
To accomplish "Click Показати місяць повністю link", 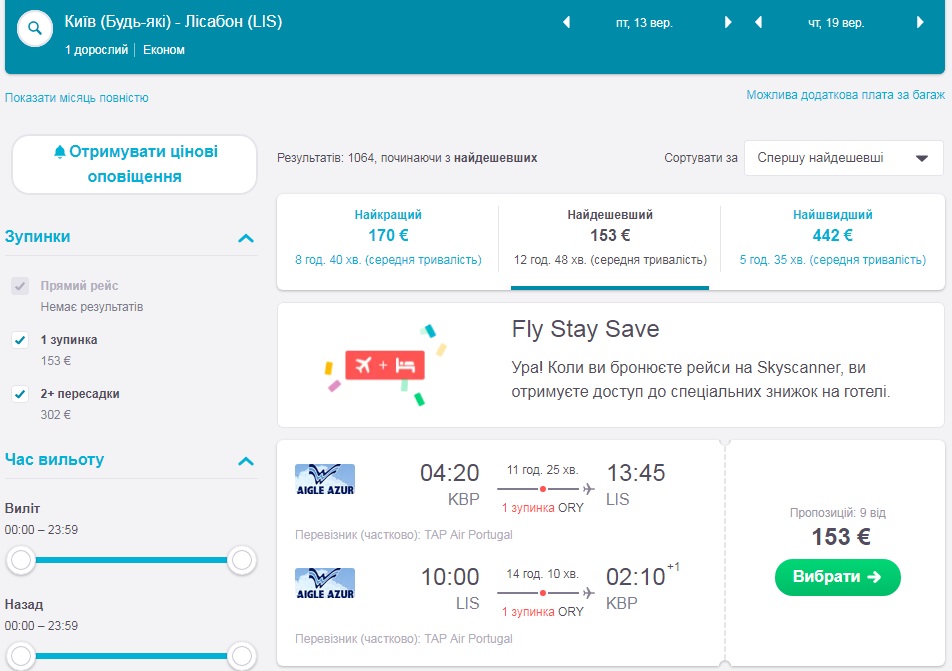I will click(77, 98).
